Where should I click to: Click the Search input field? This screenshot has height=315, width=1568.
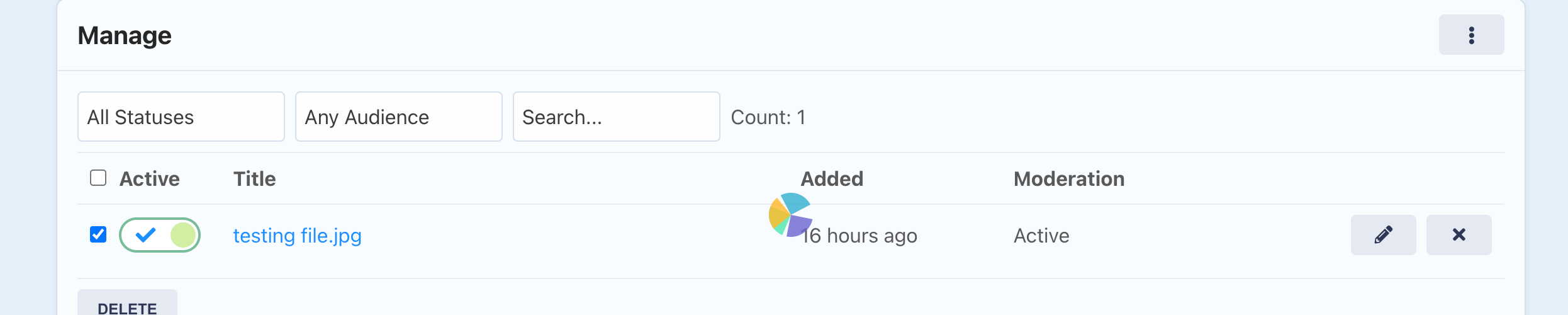pos(616,117)
